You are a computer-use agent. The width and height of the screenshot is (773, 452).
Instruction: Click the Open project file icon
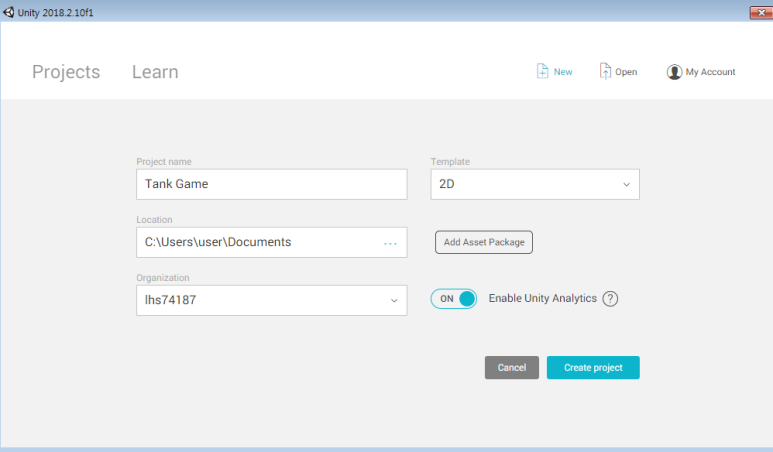[605, 71]
